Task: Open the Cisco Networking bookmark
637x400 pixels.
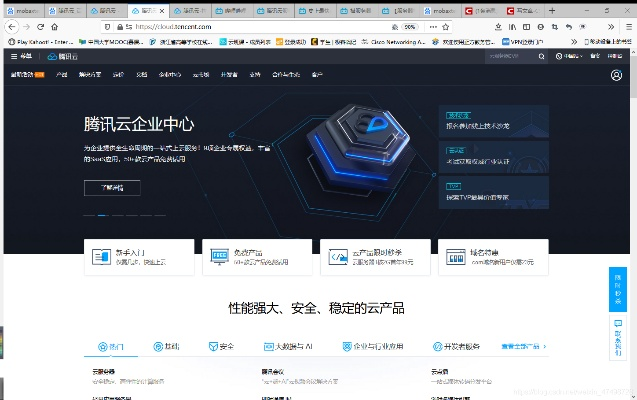Action: 393,42
